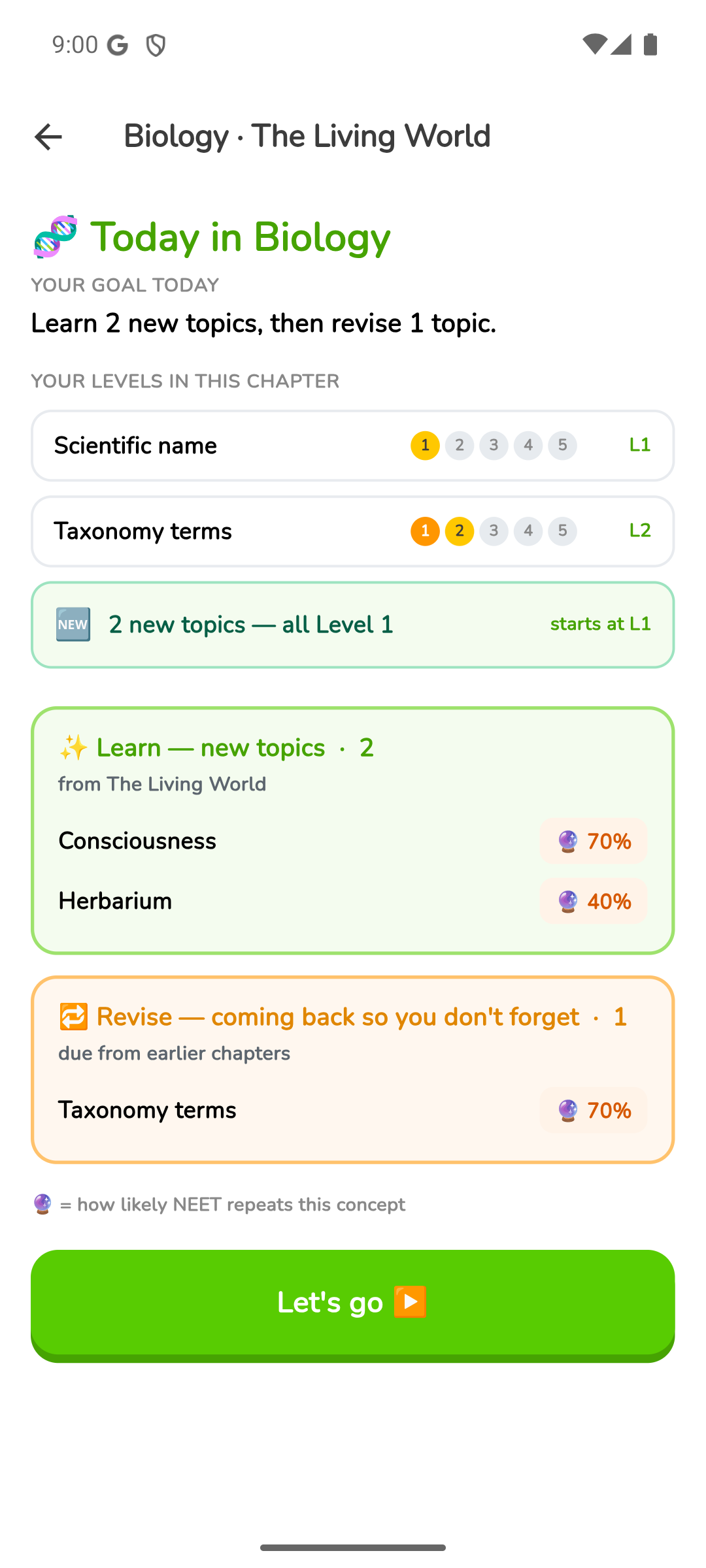Tap the sparkles icon beside Learn
This screenshot has width=706, height=1568.
point(73,748)
